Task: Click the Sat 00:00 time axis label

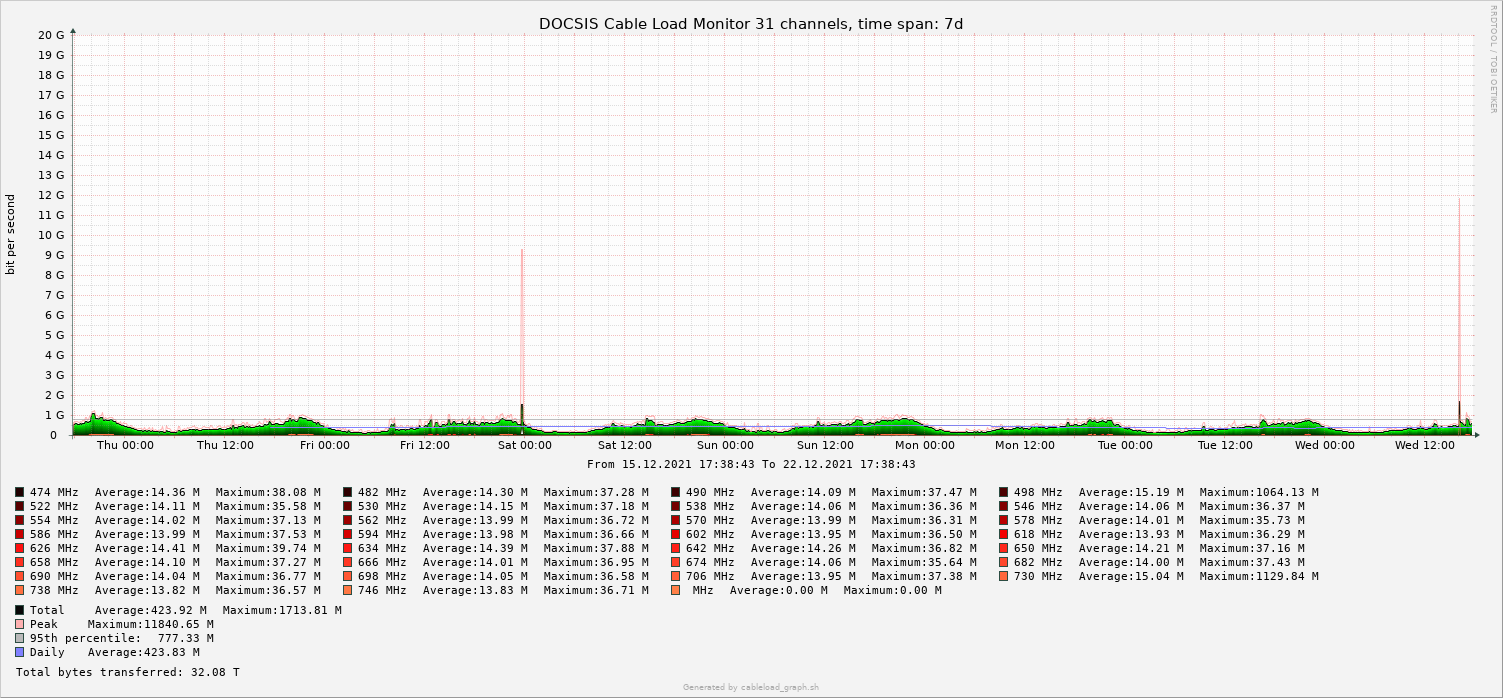Action: tap(524, 446)
